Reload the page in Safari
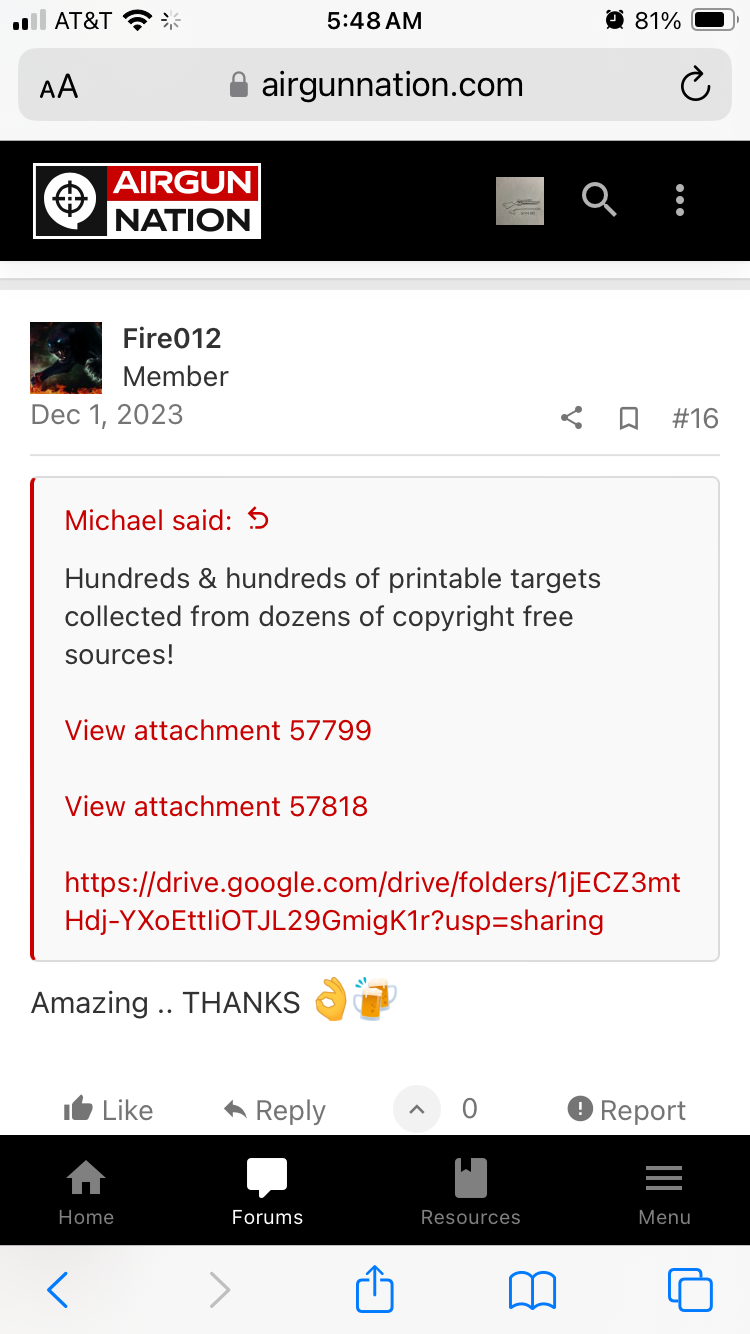Image resolution: width=750 pixels, height=1334 pixels. [695, 85]
